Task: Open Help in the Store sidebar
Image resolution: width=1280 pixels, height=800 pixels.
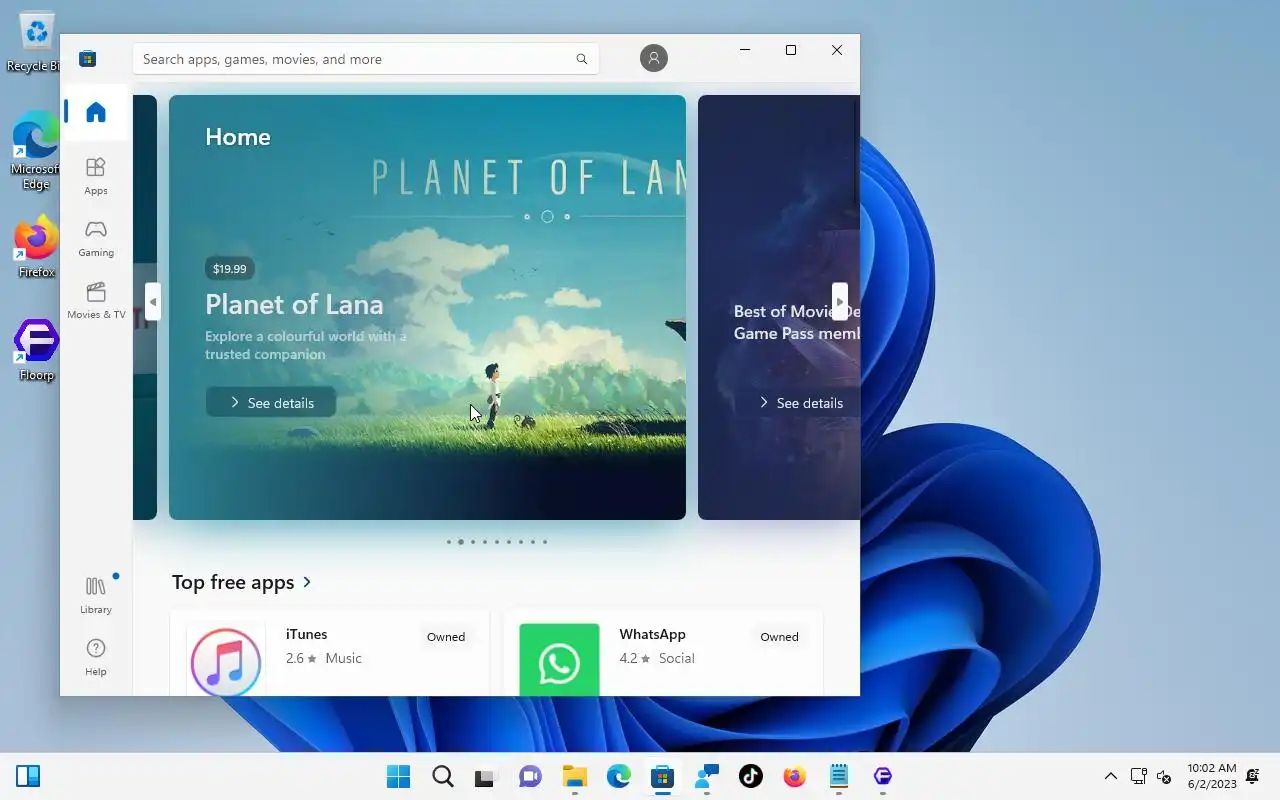Action: click(x=96, y=657)
